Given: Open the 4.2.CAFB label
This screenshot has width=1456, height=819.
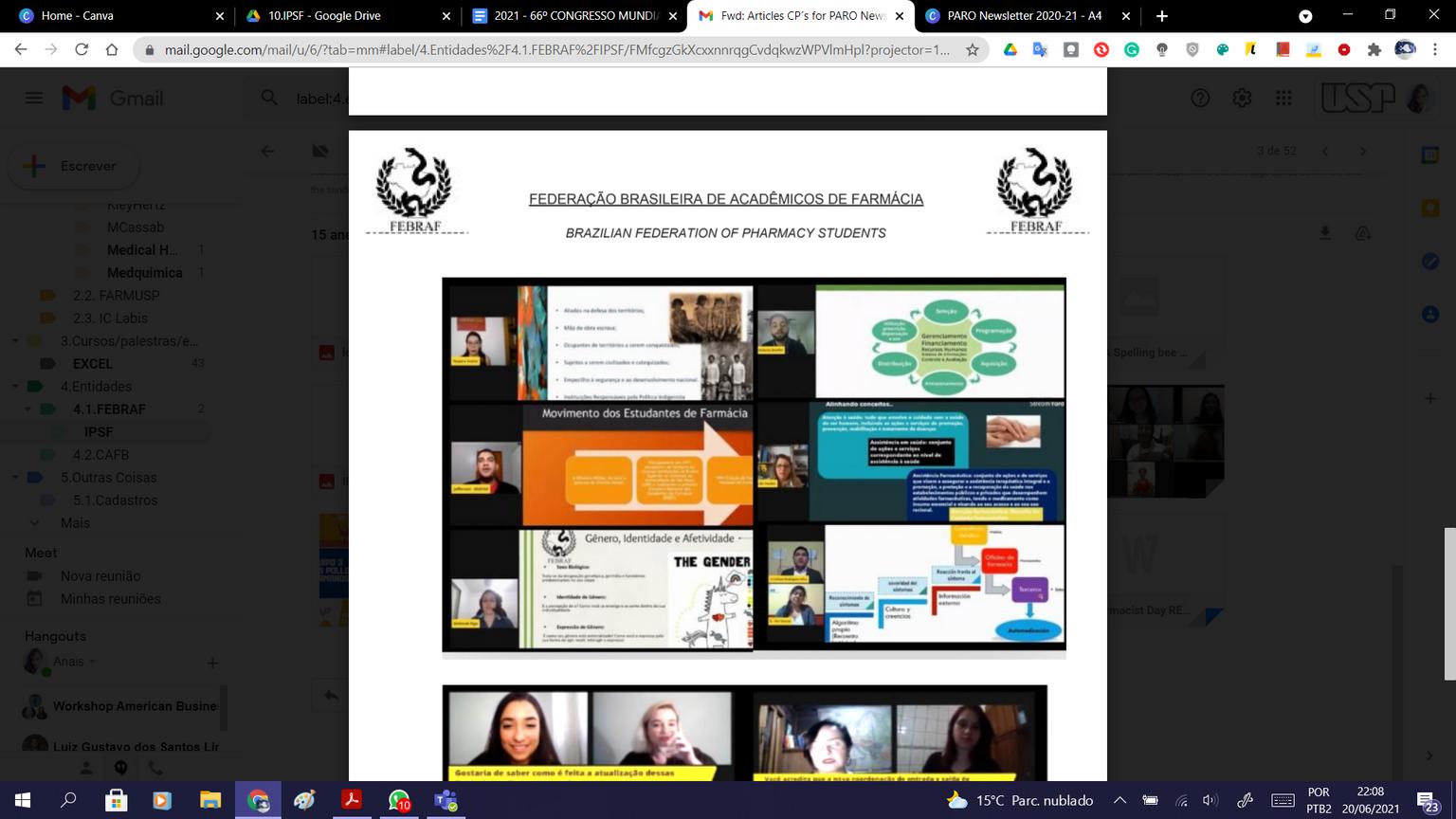Looking at the screenshot, I should click(x=100, y=455).
